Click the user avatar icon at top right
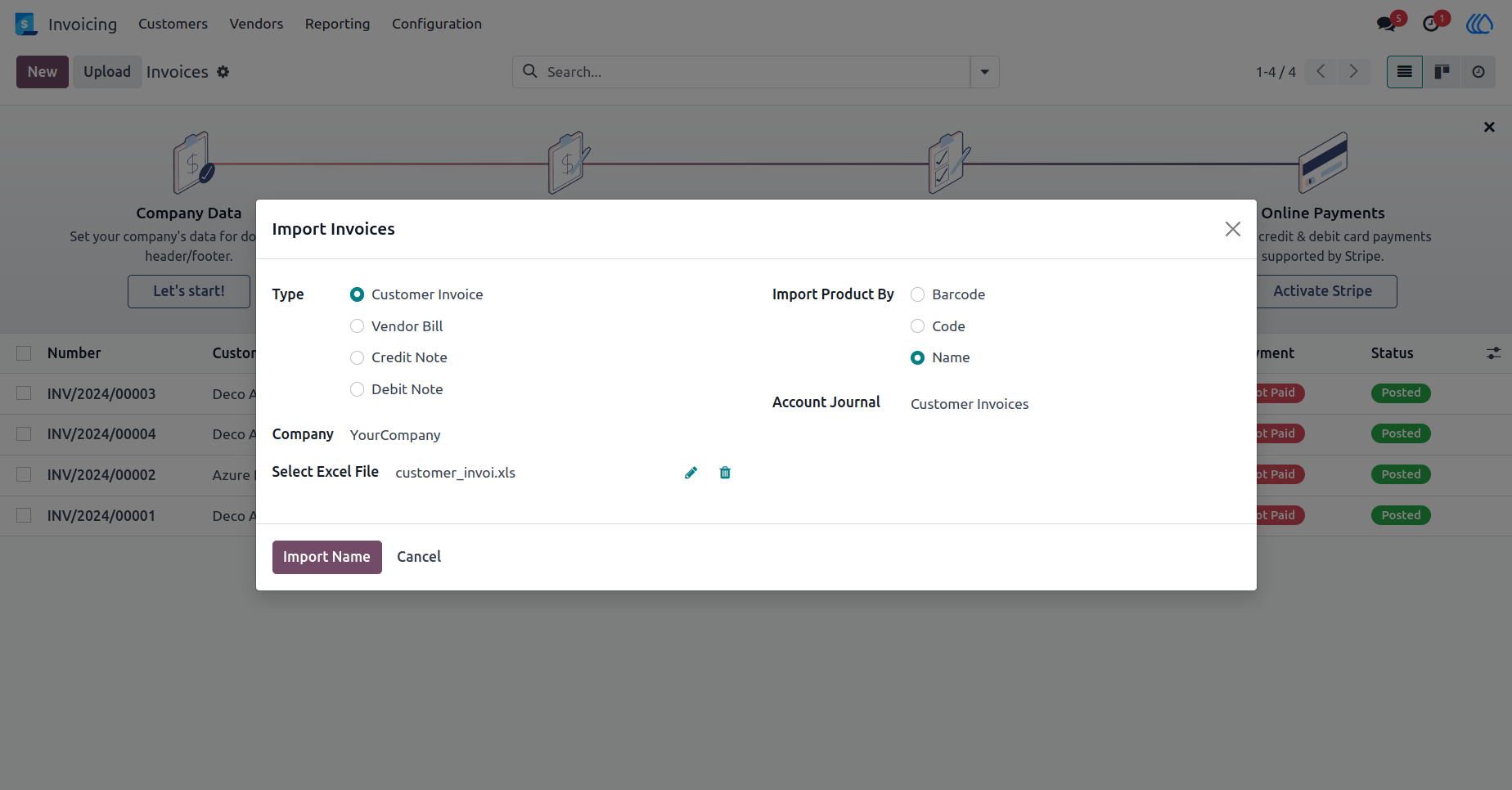 (x=1479, y=24)
